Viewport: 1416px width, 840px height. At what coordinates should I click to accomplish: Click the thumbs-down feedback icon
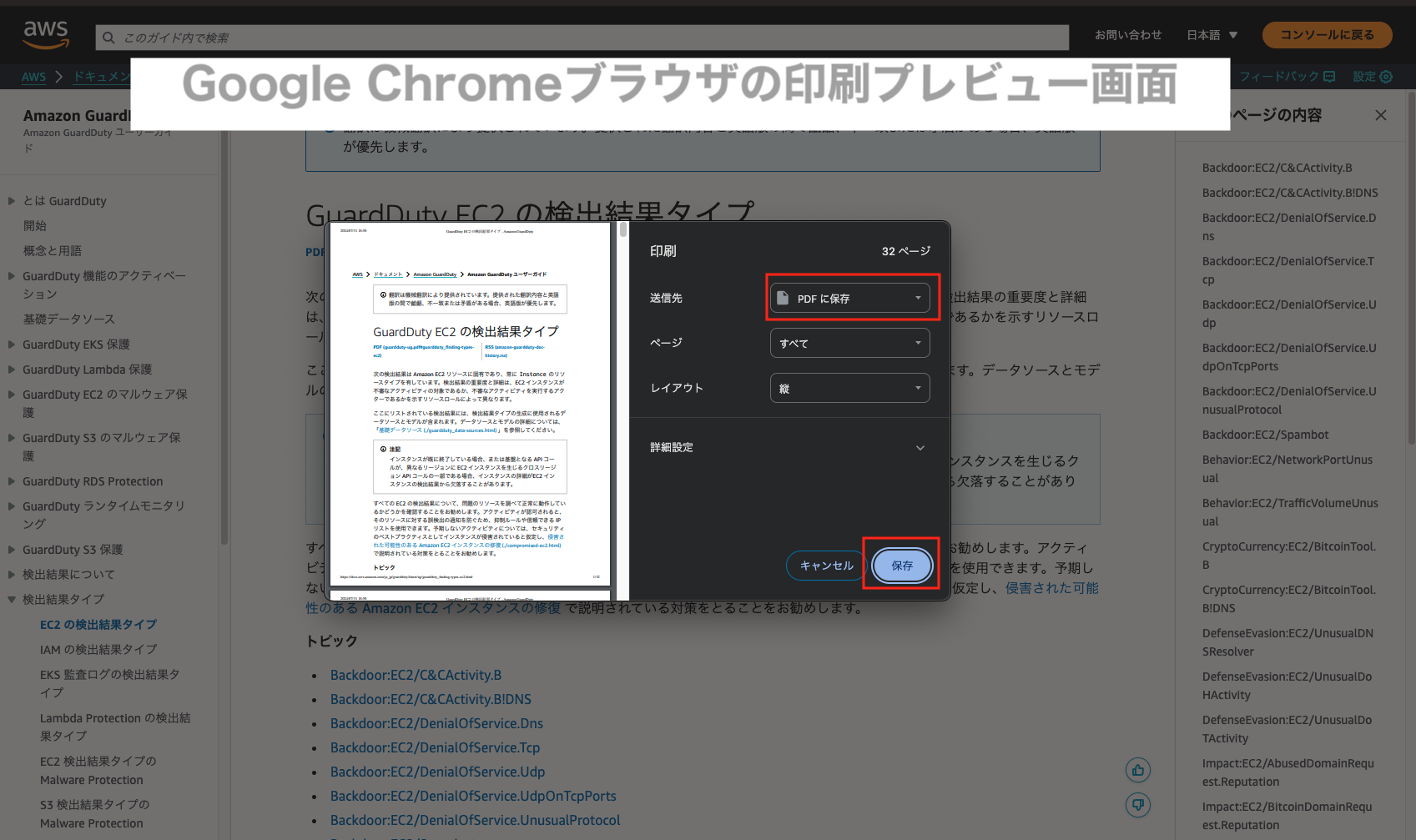[x=1138, y=805]
